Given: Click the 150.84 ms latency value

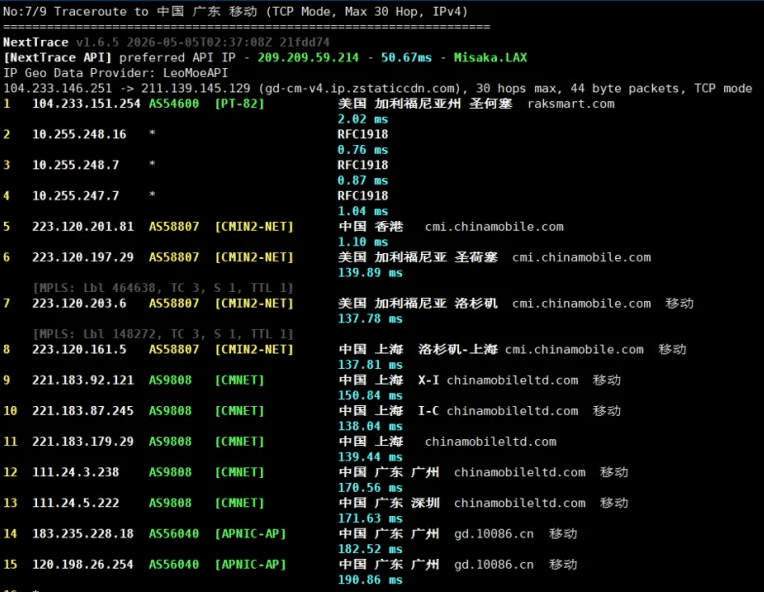Looking at the screenshot, I should (x=370, y=396).
